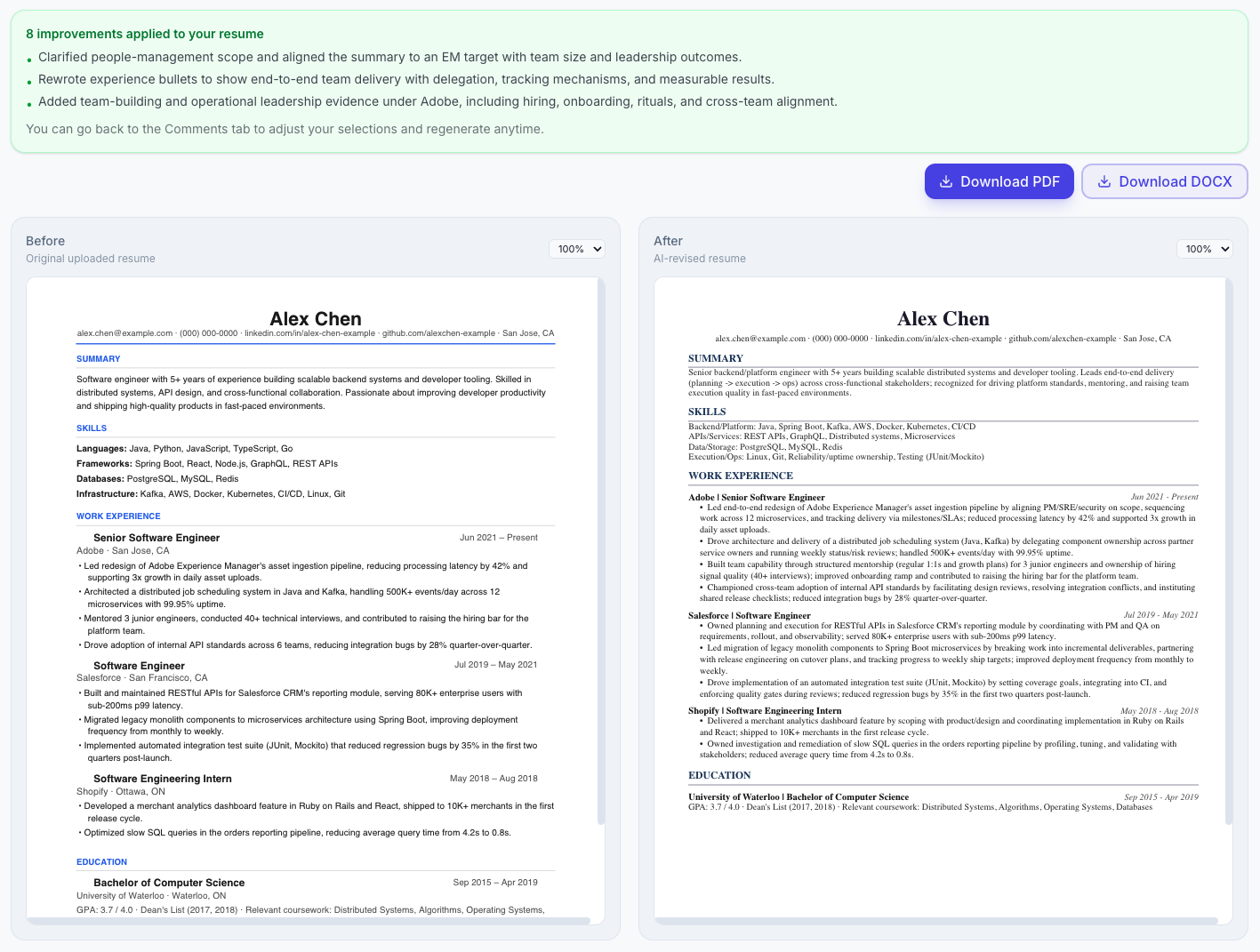The image size is (1260, 952).
Task: Click the Download PDF button
Action: [x=999, y=181]
